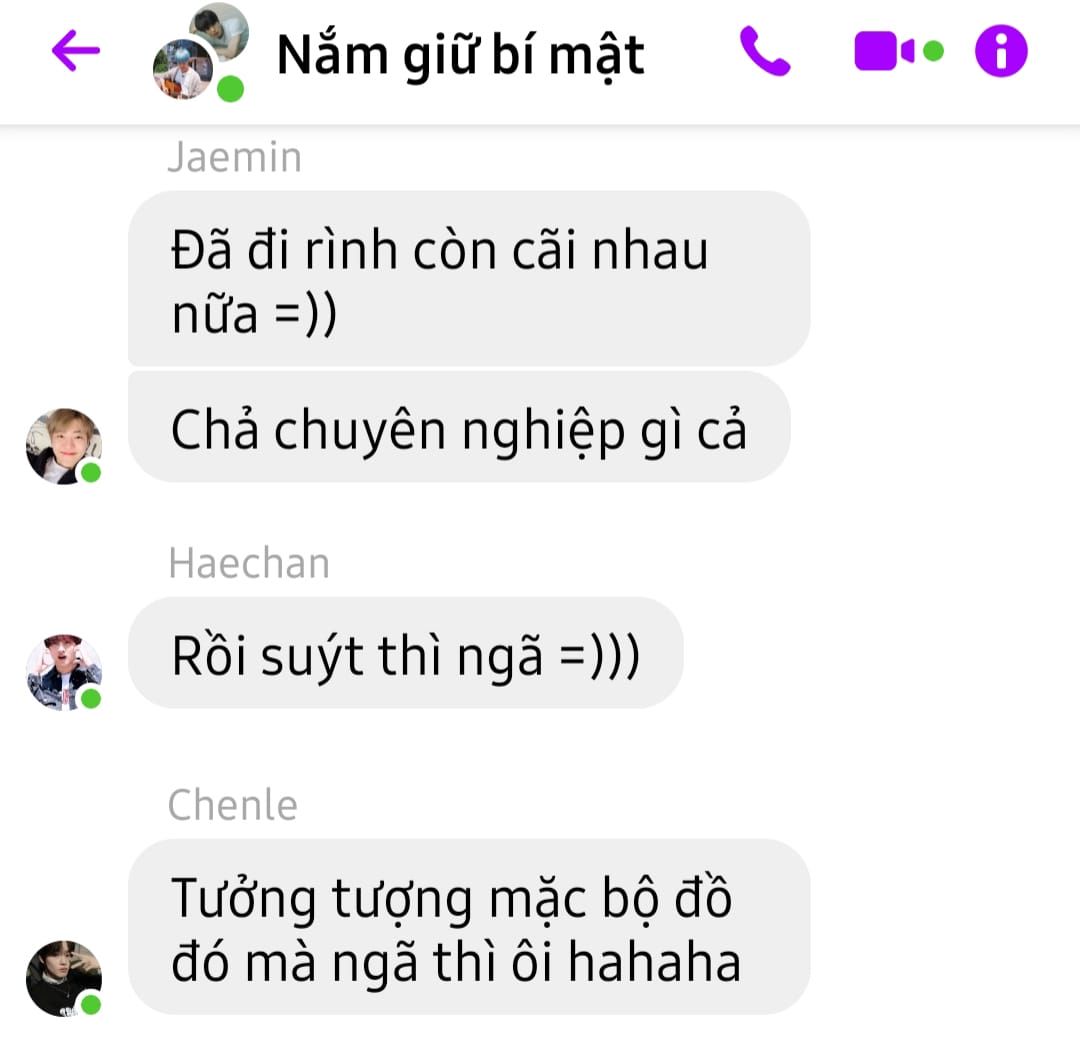Tap green active dot on group avatar
Screen dimensions: 1080x1037
(x=230, y=89)
